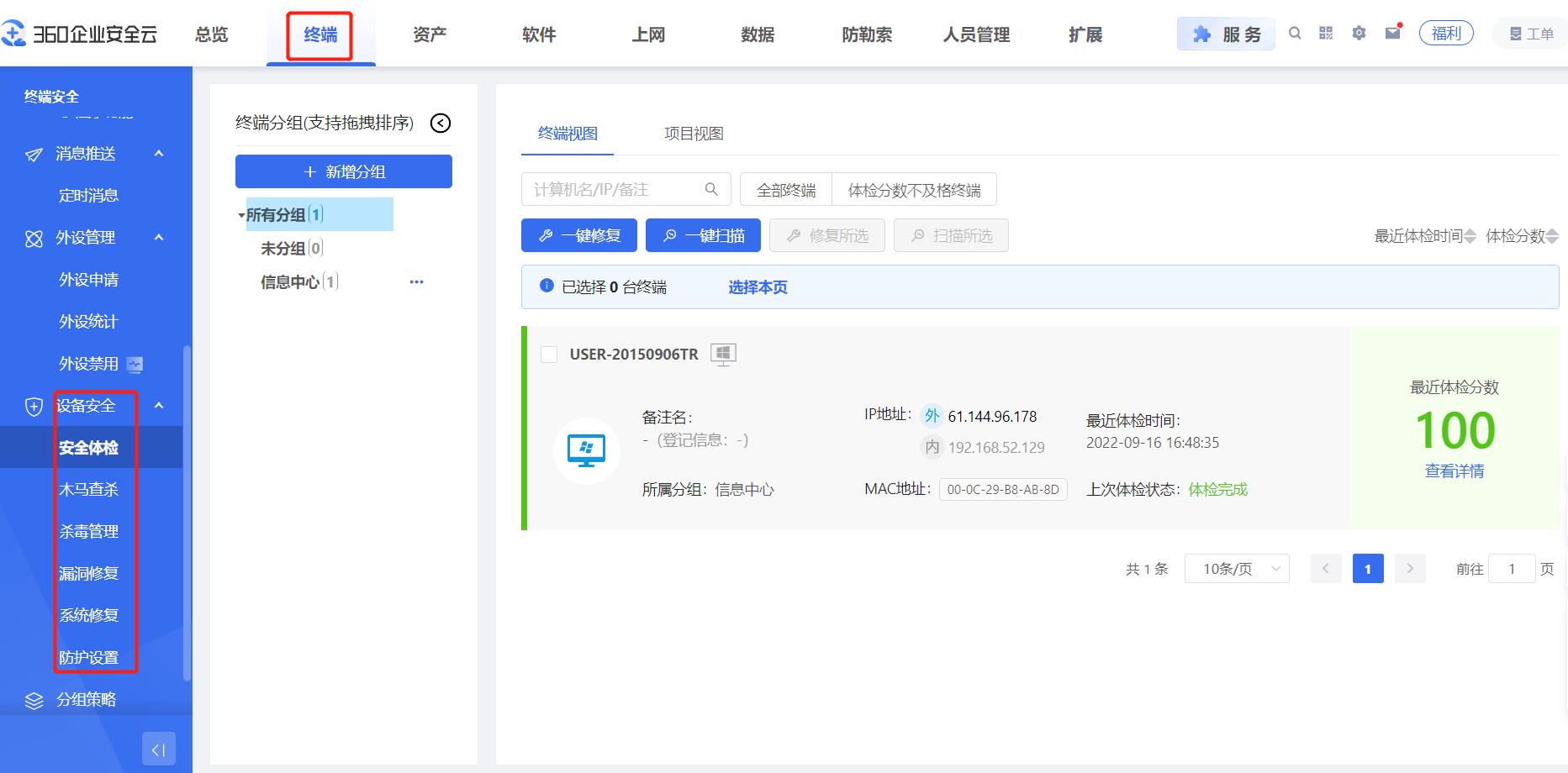Open the 10条/页 page size dropdown
This screenshot has height=773, width=1568.
coord(1237,569)
